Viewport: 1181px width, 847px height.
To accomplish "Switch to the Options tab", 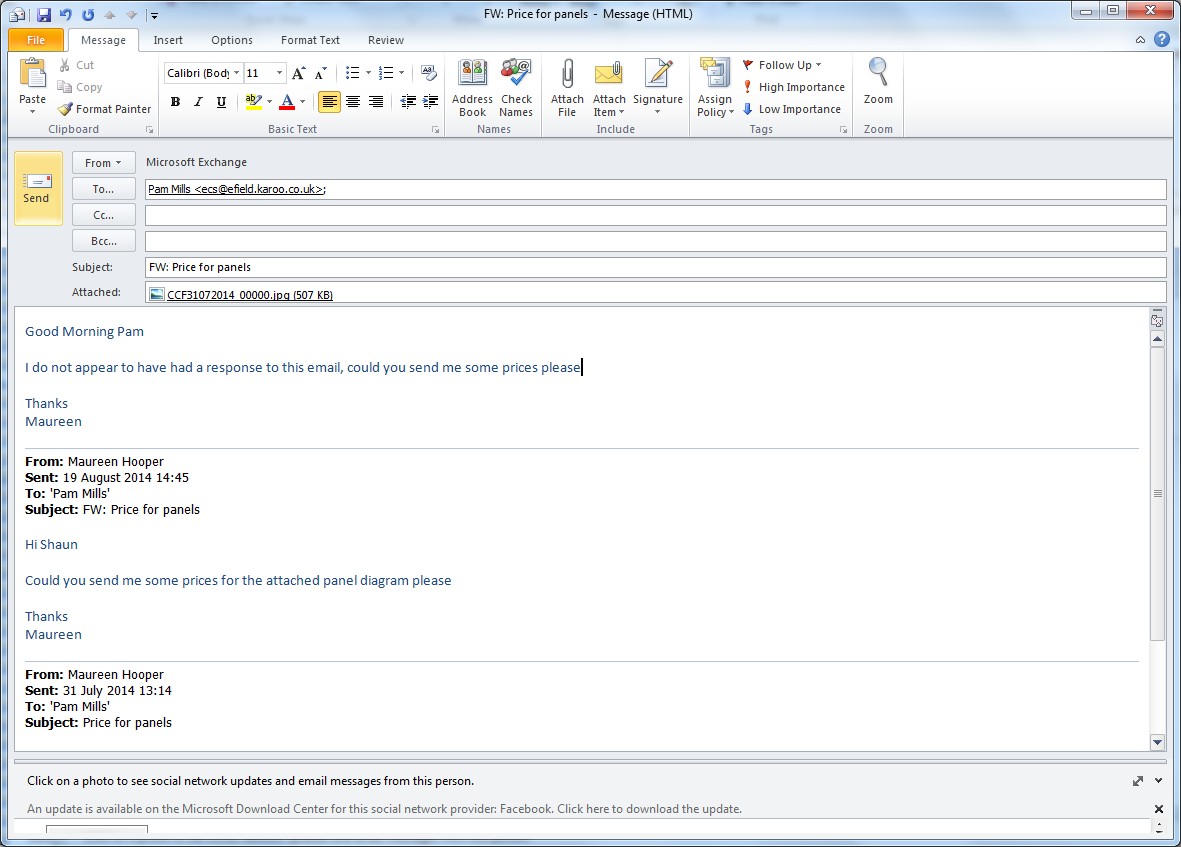I will pos(232,40).
